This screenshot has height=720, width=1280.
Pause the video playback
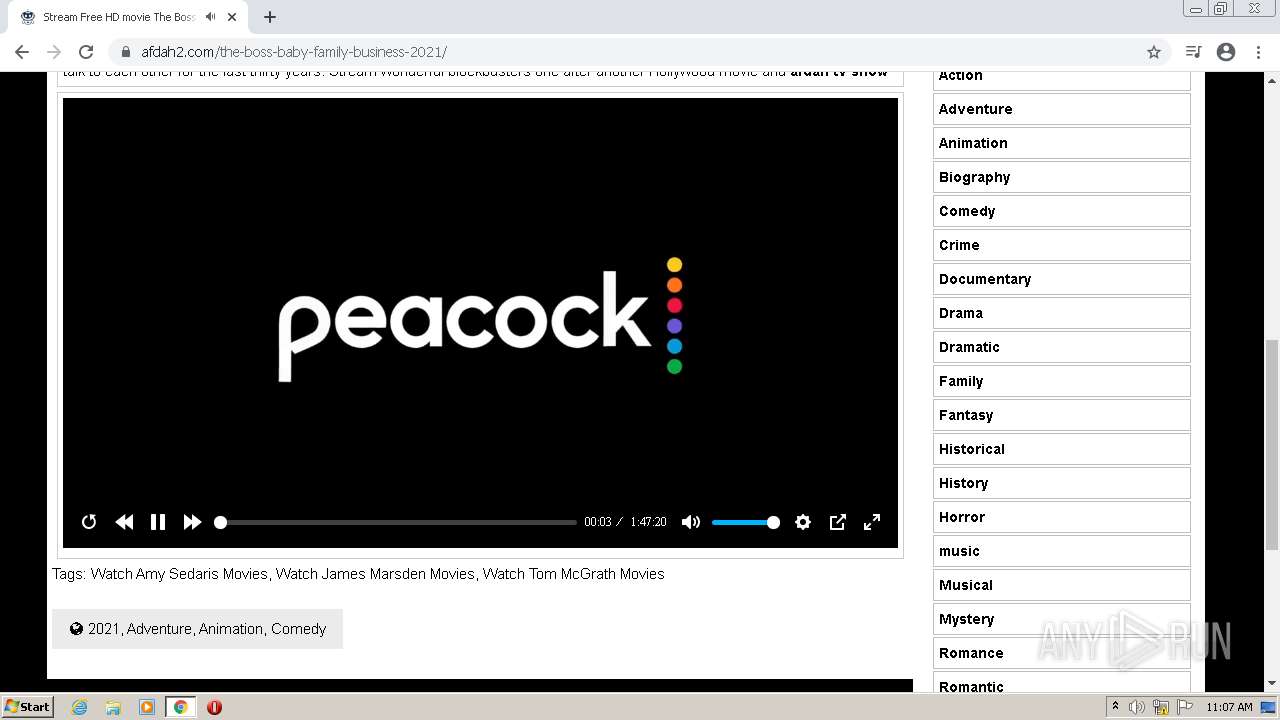coord(158,522)
